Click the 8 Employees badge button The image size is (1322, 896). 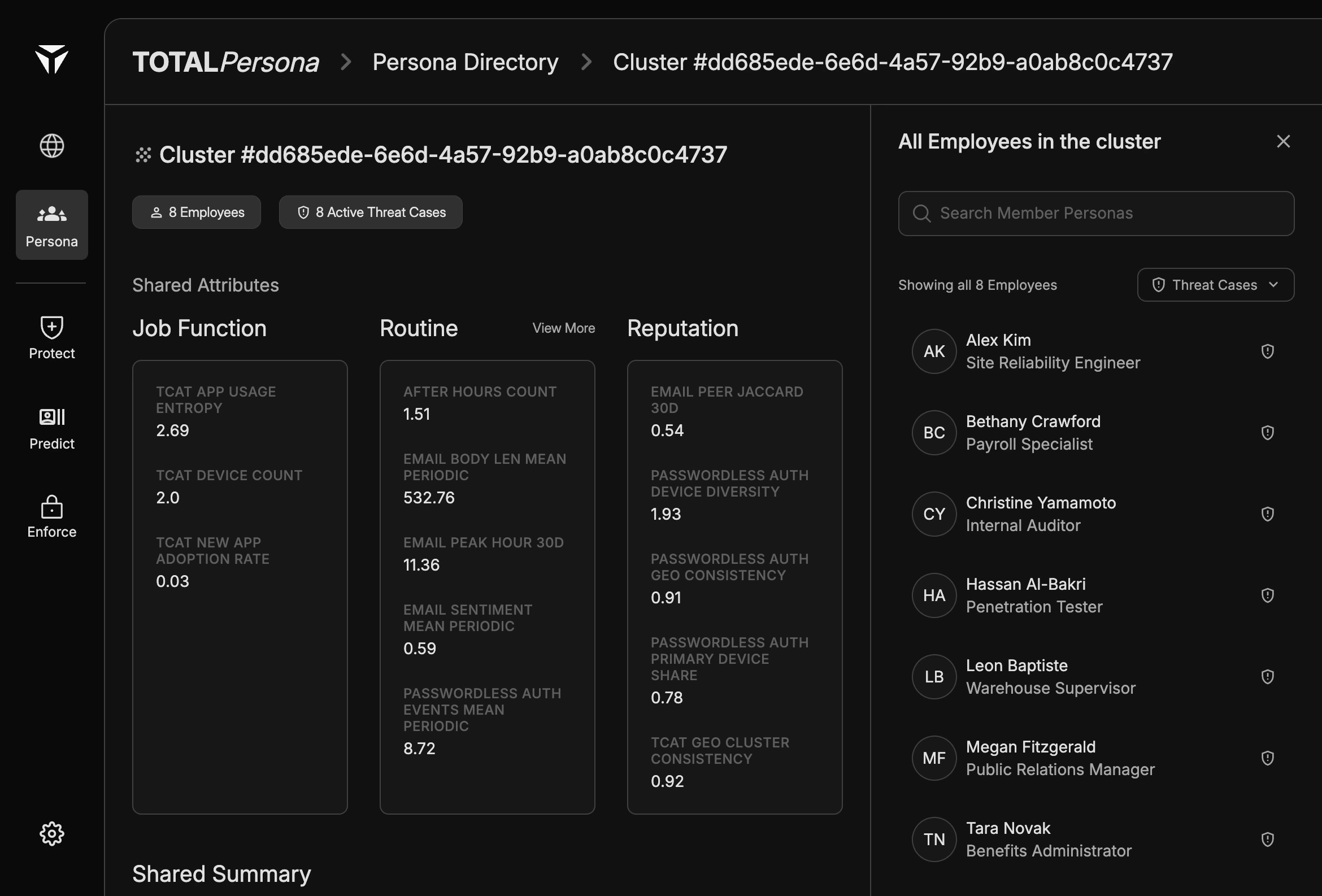coord(196,212)
